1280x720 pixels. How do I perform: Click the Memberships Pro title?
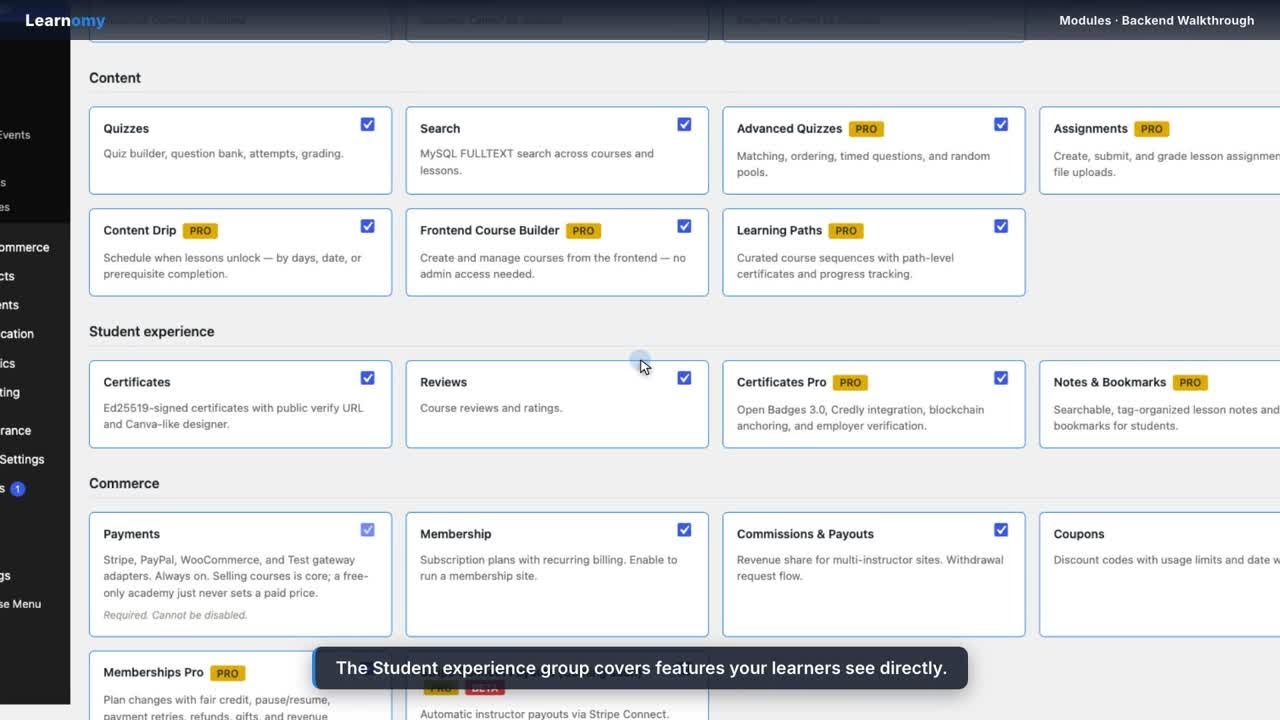click(153, 673)
